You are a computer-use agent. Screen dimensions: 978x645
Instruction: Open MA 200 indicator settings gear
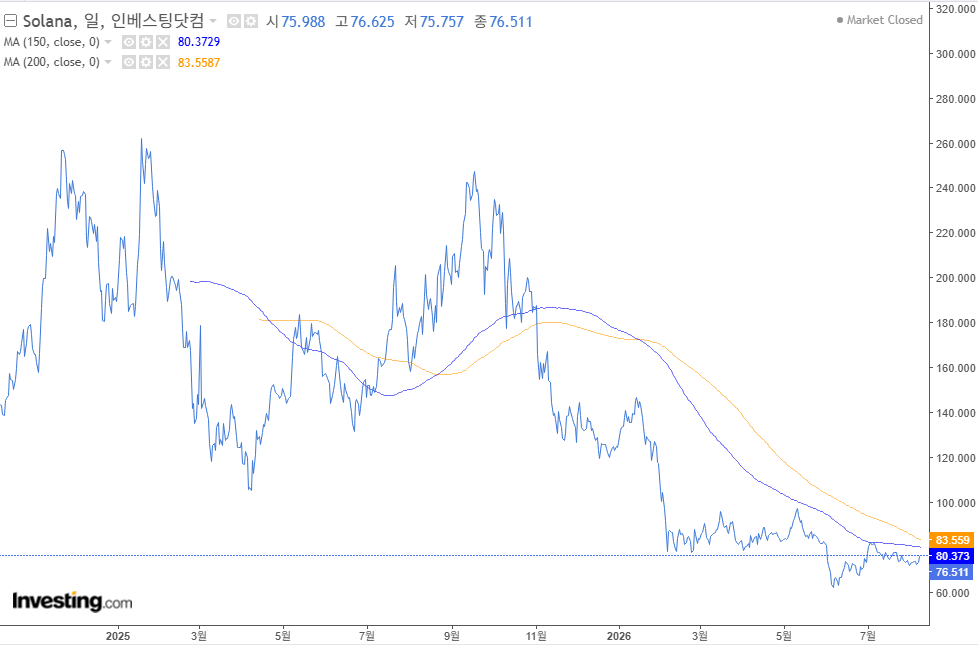145,62
